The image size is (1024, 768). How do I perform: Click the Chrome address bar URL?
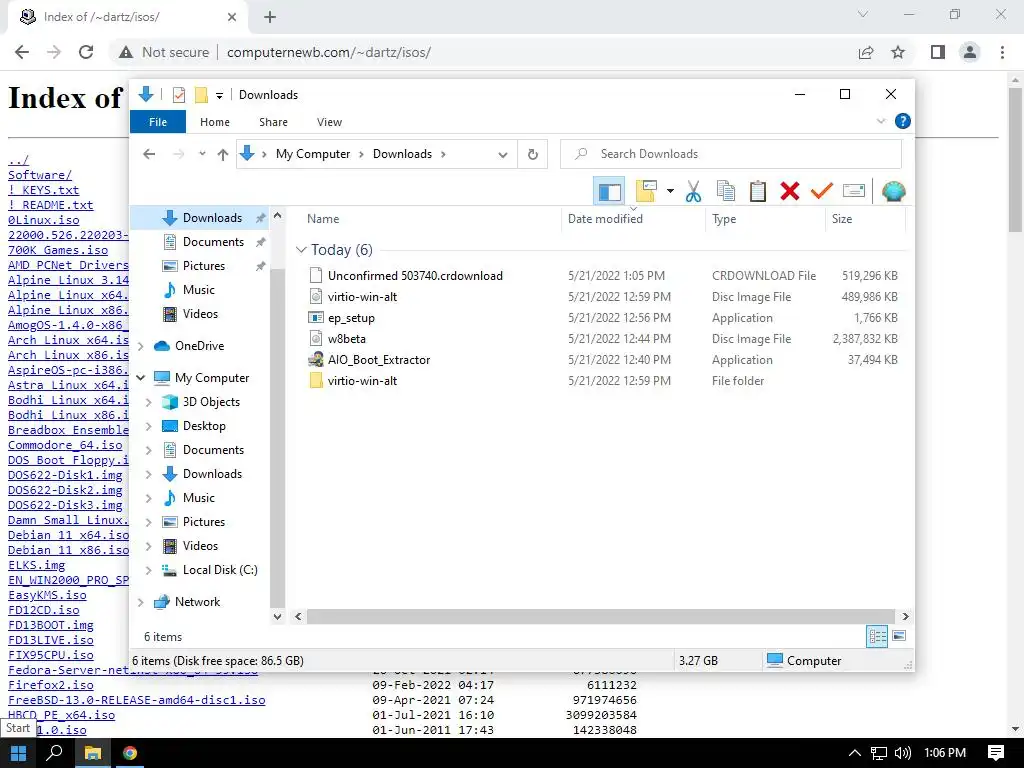[328, 52]
